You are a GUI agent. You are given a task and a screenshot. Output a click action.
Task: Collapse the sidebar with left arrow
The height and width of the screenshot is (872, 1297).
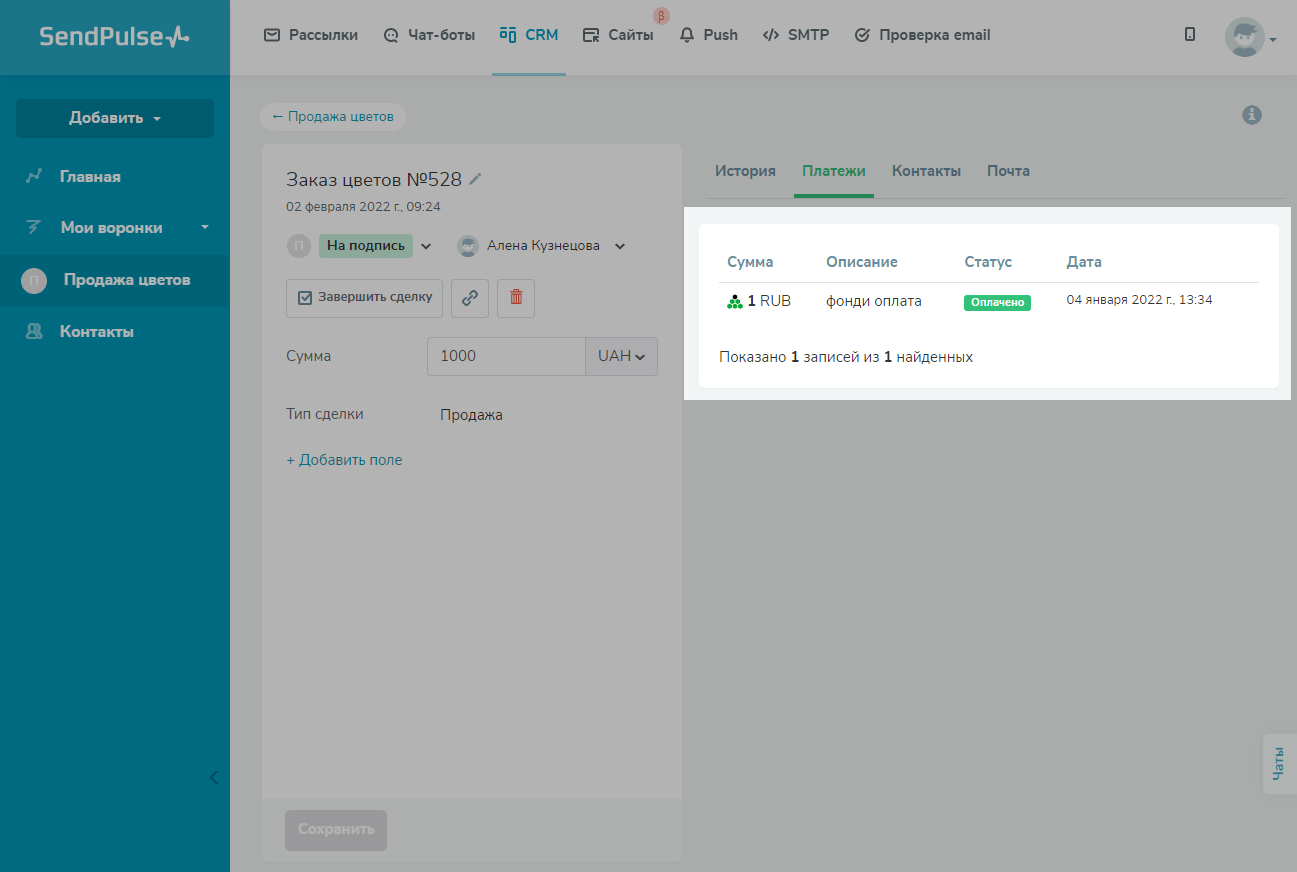pyautogui.click(x=213, y=777)
